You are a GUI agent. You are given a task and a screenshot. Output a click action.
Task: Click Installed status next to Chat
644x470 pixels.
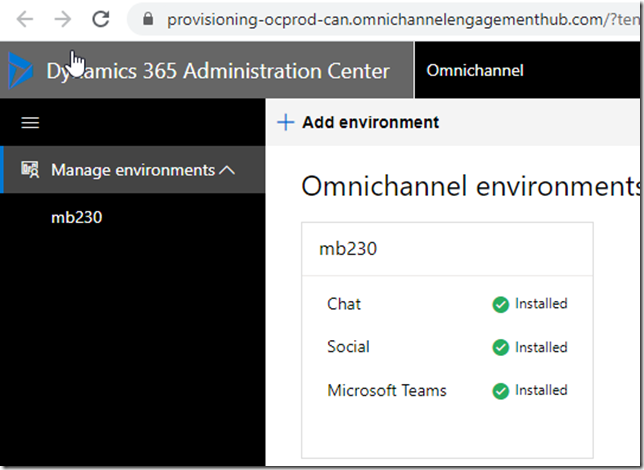[541, 304]
